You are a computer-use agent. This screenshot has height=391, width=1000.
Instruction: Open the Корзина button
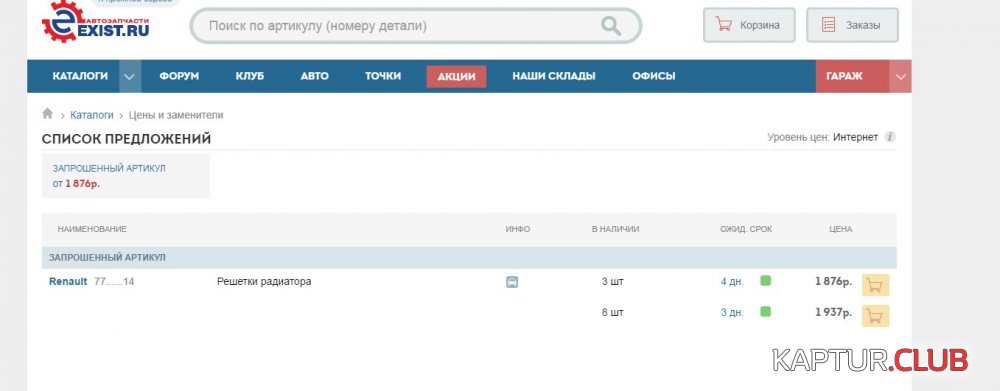point(749,26)
